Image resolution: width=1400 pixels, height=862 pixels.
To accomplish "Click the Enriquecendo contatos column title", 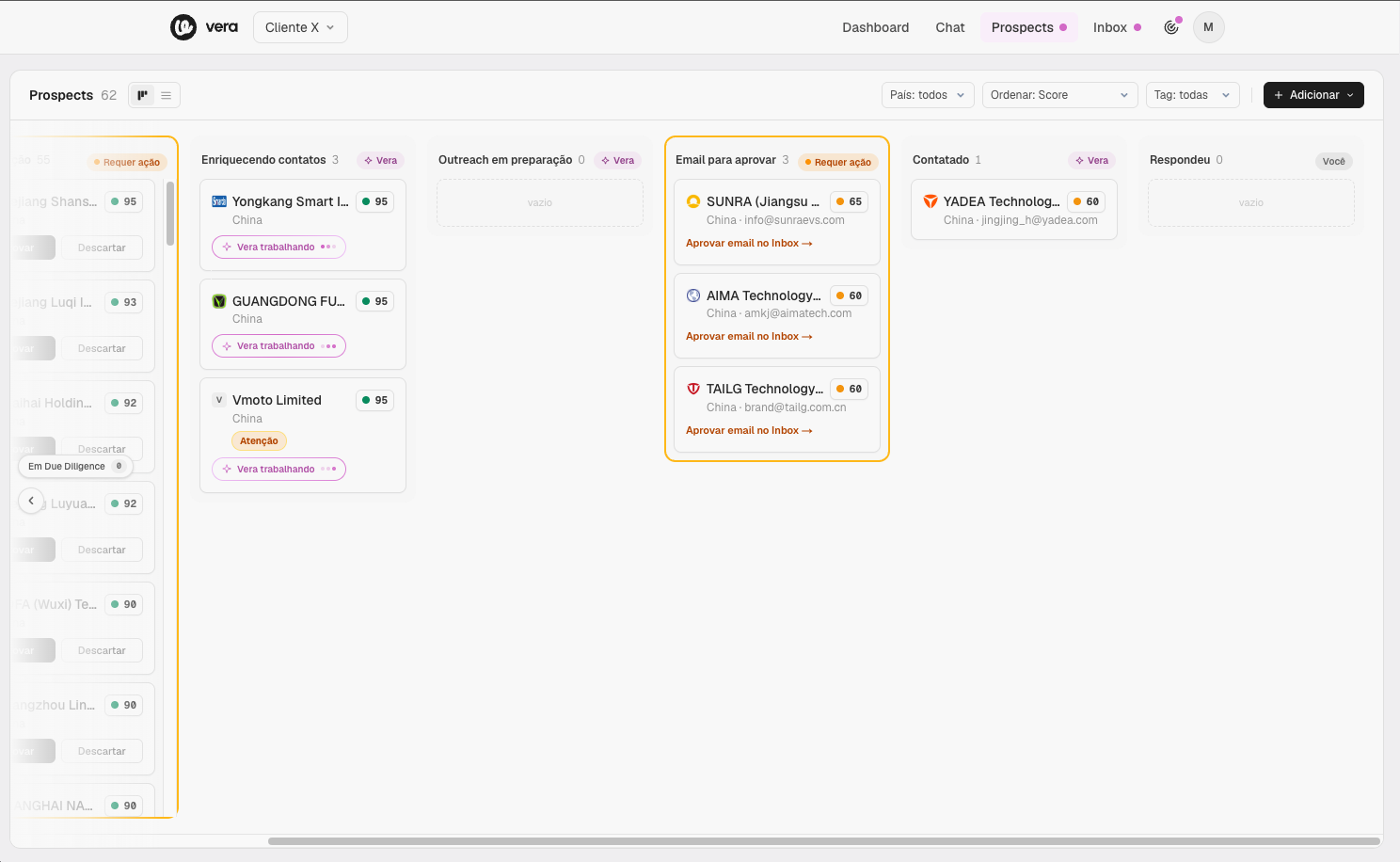I will (x=263, y=160).
